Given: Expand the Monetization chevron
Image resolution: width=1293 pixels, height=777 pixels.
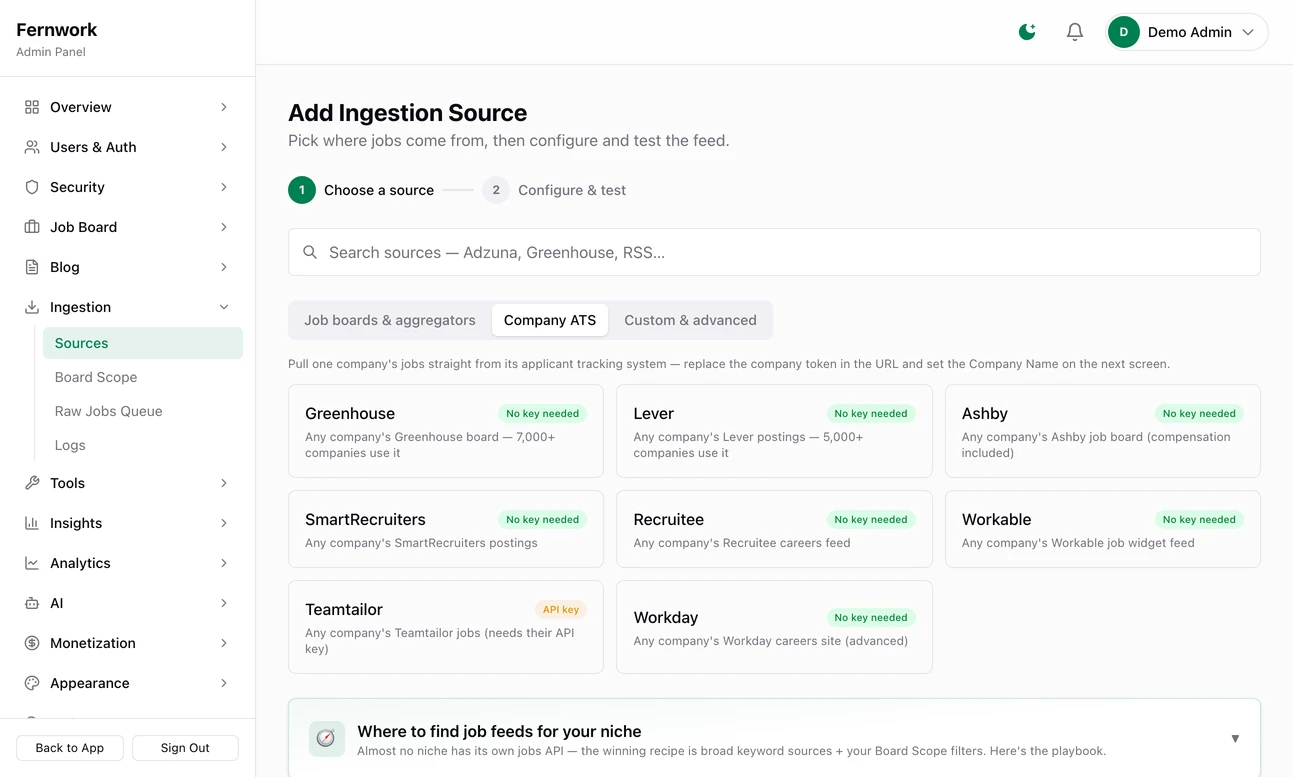Looking at the screenshot, I should [x=224, y=643].
